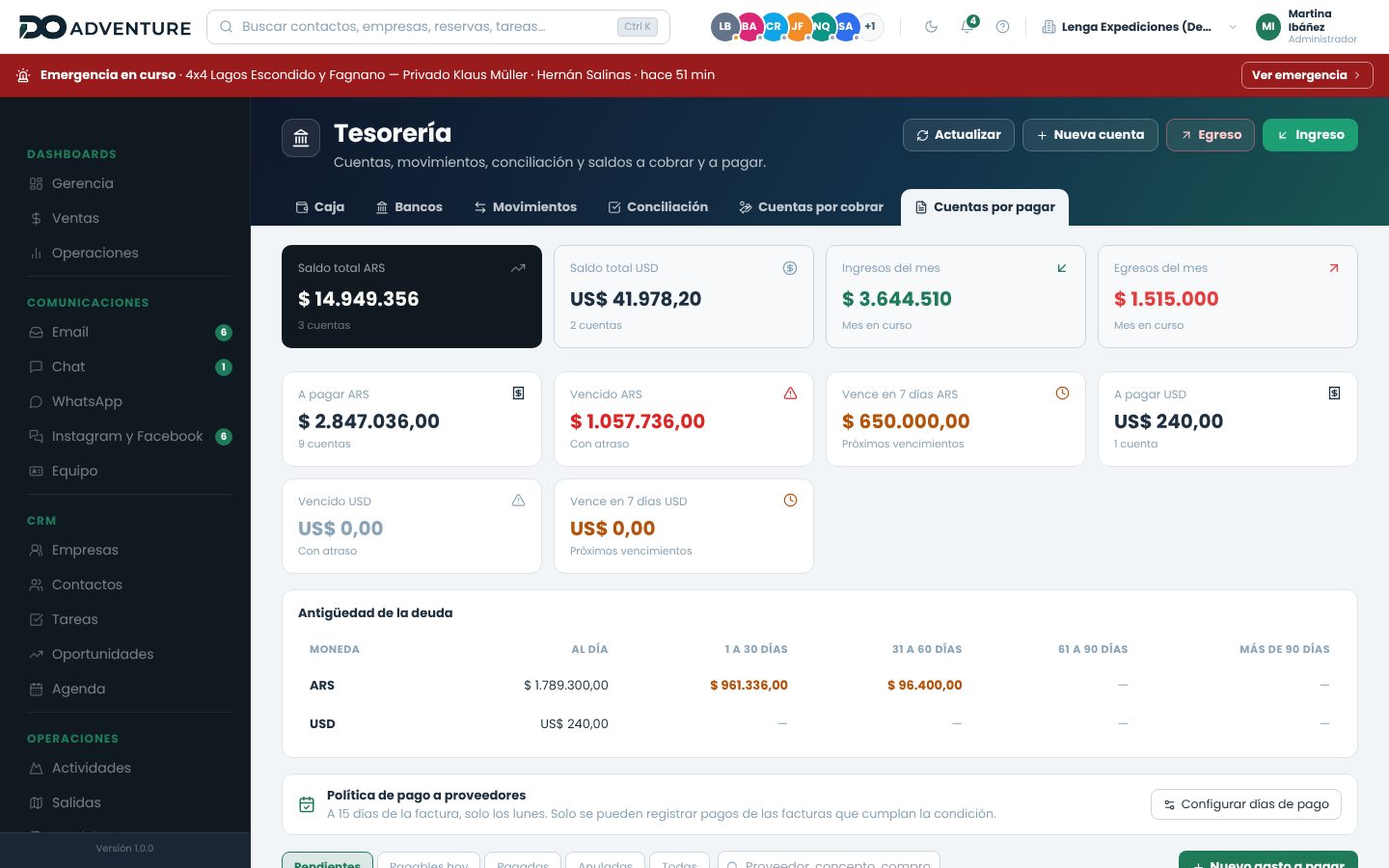Click the Vencido ARS warning icon
The width and height of the screenshot is (1389, 868).
click(790, 393)
